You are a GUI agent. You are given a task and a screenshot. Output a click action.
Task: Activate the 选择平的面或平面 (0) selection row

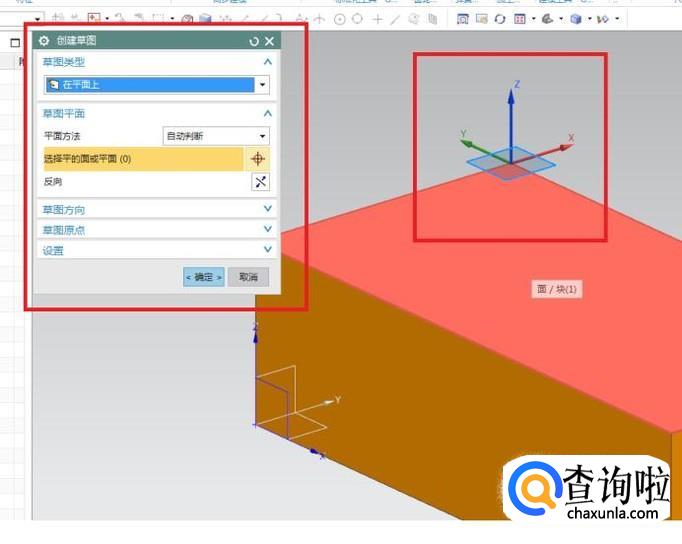(x=144, y=159)
